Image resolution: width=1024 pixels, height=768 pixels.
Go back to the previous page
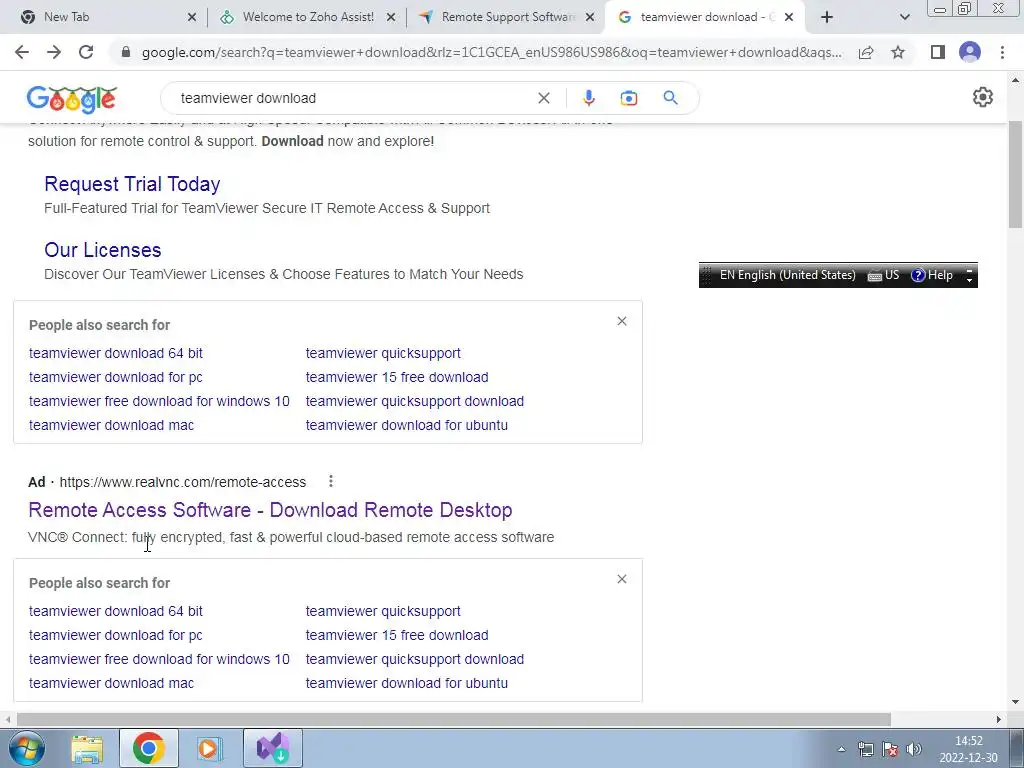point(22,52)
